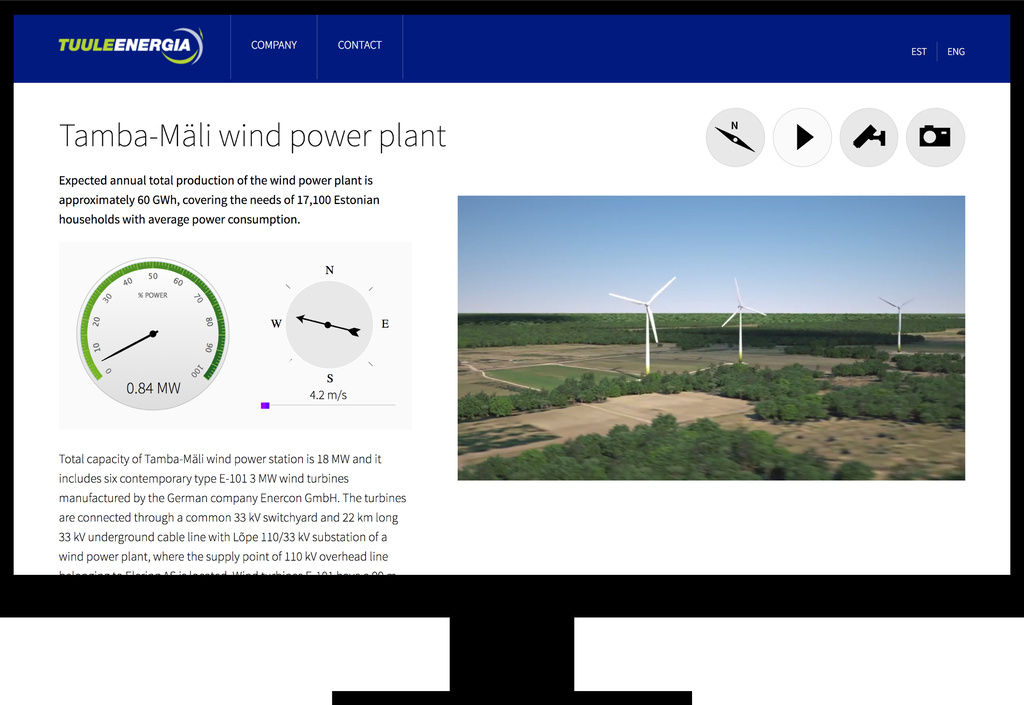This screenshot has height=705, width=1024.
Task: Open the Company menu
Action: (274, 45)
